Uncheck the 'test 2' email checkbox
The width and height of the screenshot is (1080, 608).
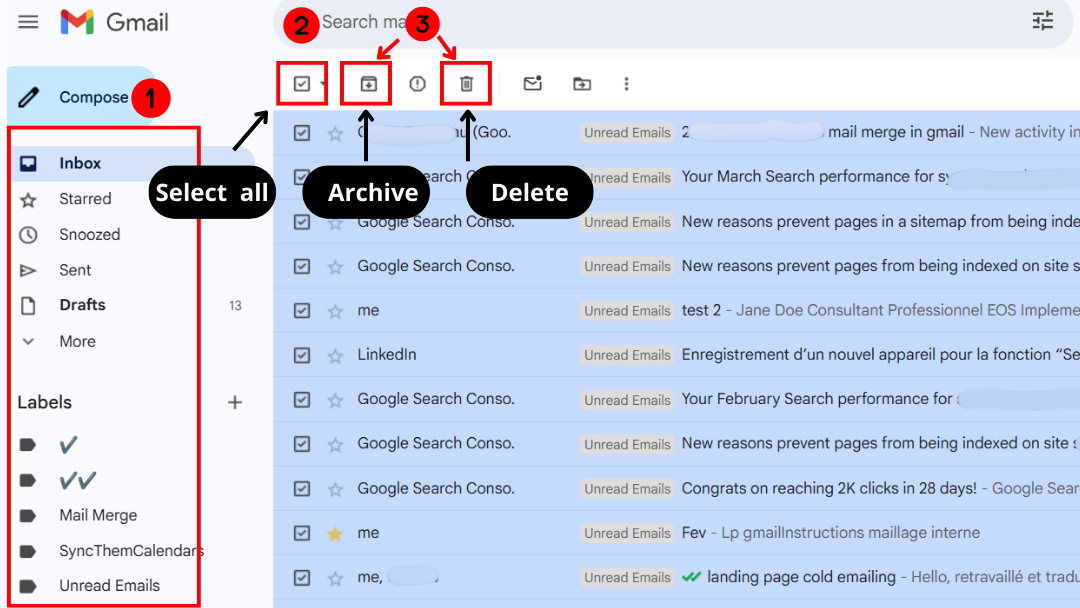pyautogui.click(x=302, y=311)
